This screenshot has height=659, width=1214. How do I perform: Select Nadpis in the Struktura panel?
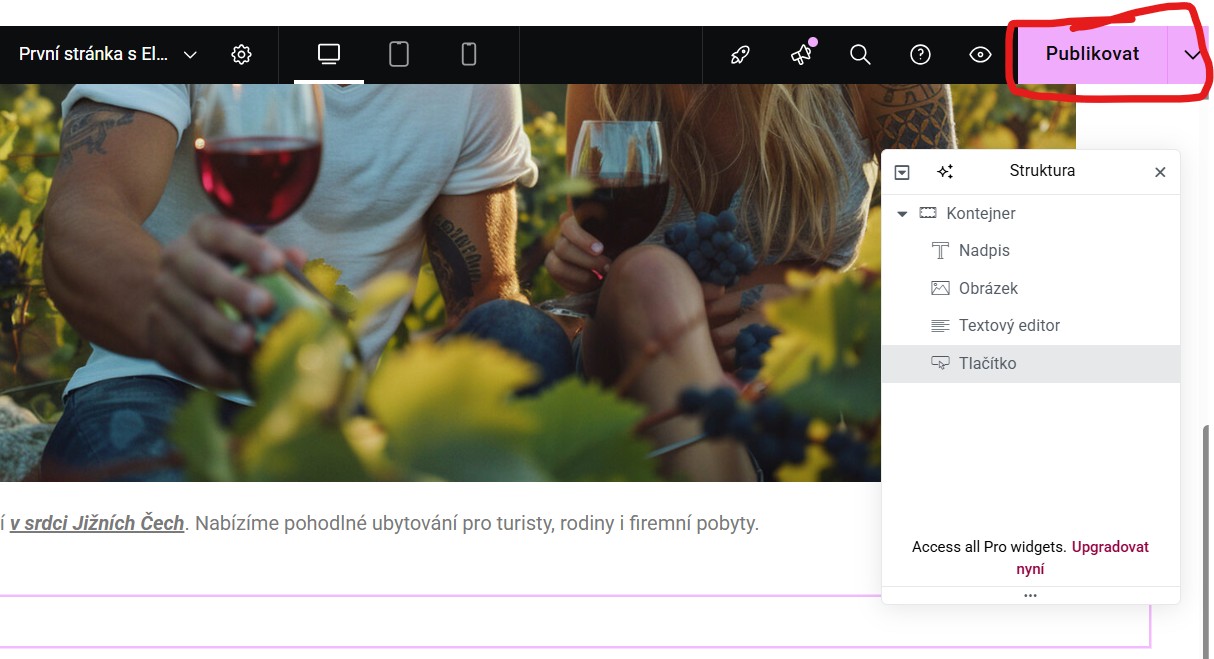(984, 251)
